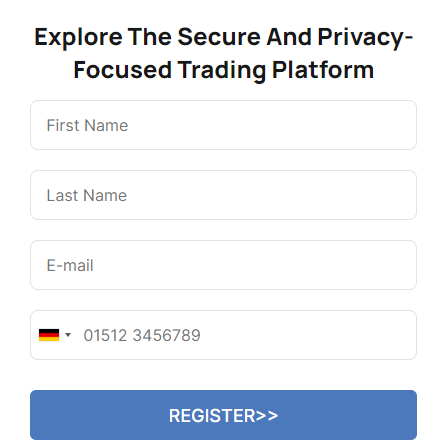Focus the First Name input field

[x=223, y=125]
